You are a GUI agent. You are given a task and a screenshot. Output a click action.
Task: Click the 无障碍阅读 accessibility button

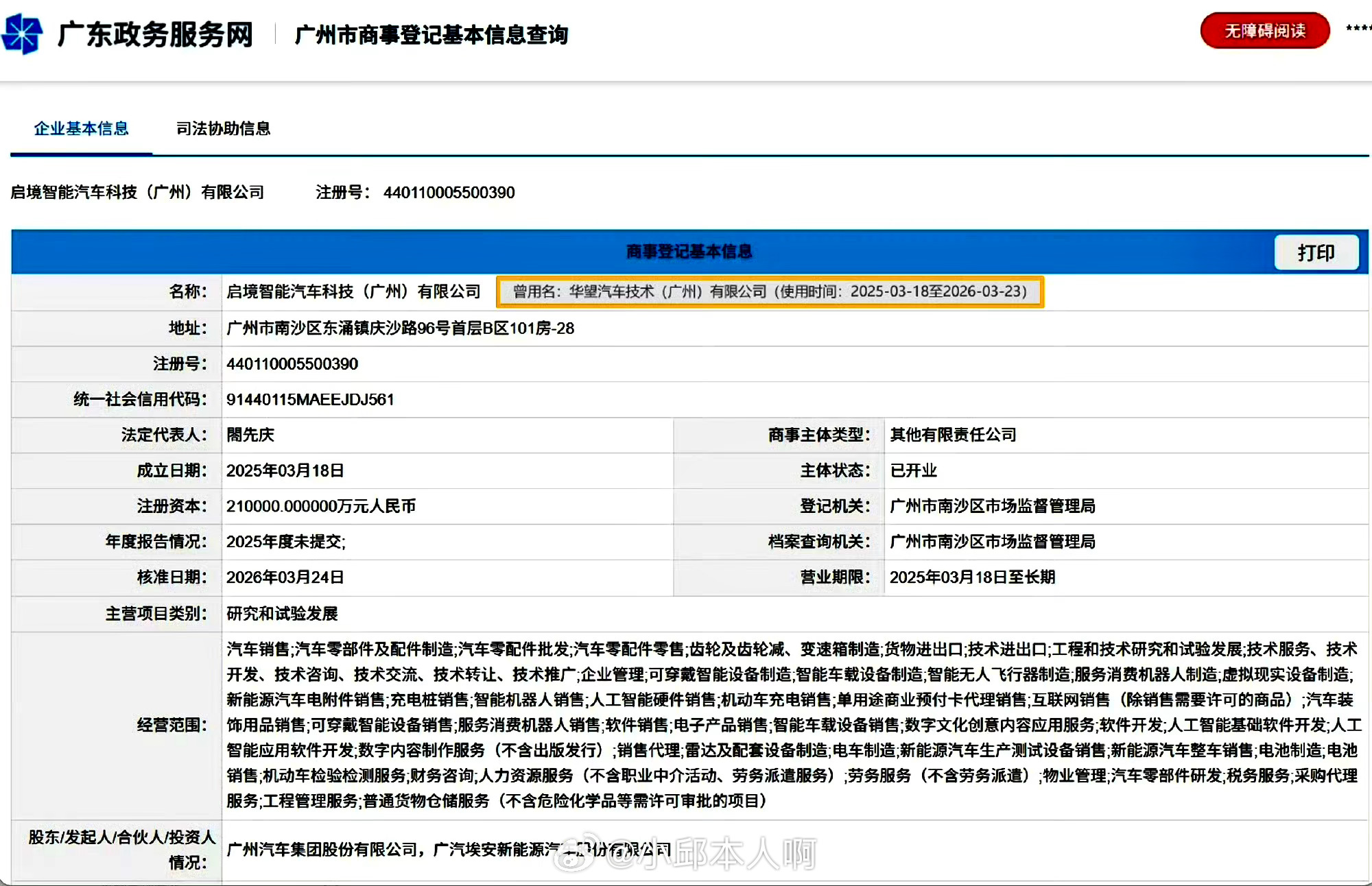click(x=1264, y=31)
